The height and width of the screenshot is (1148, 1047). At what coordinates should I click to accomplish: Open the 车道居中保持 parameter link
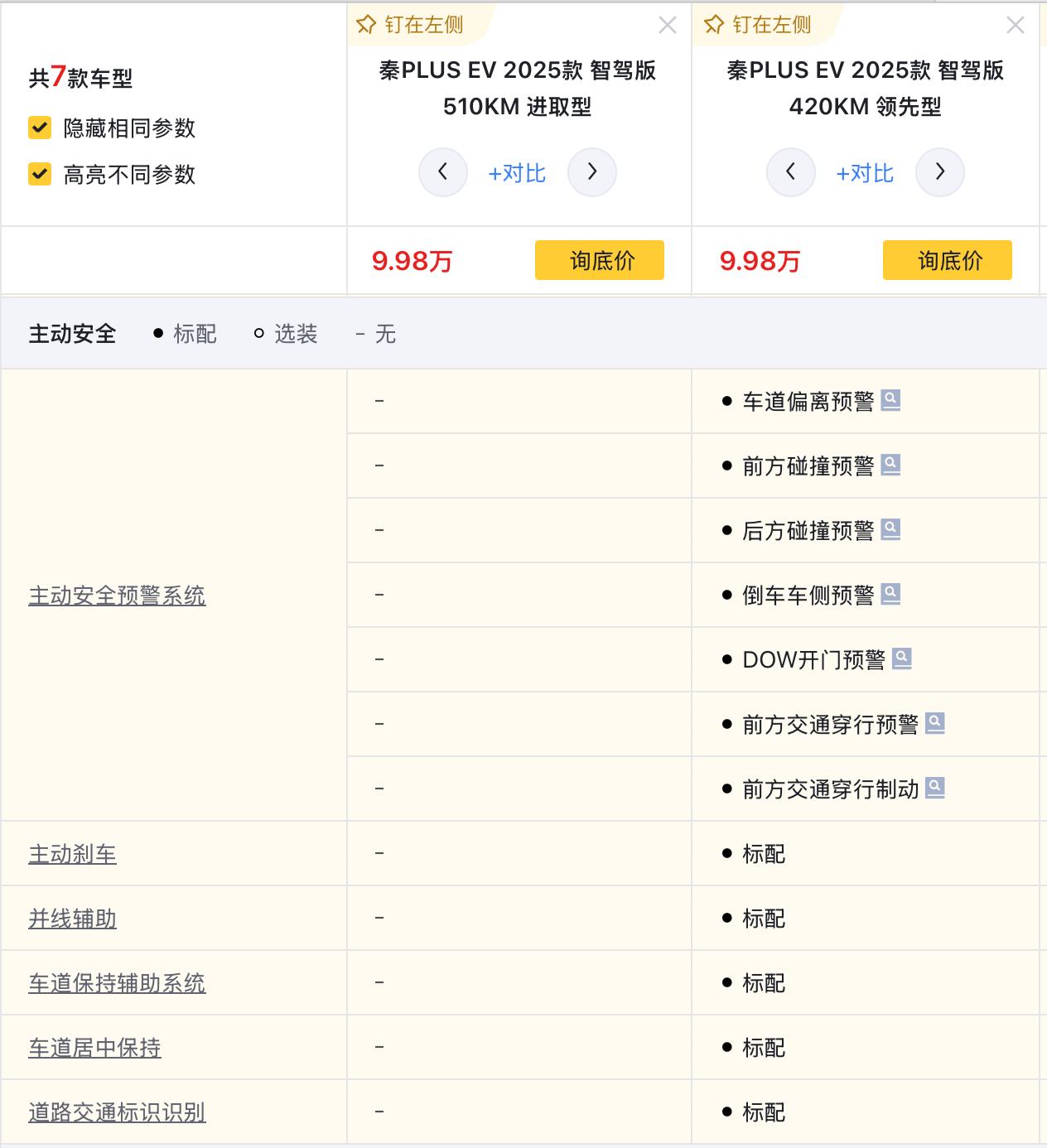coord(94,1048)
